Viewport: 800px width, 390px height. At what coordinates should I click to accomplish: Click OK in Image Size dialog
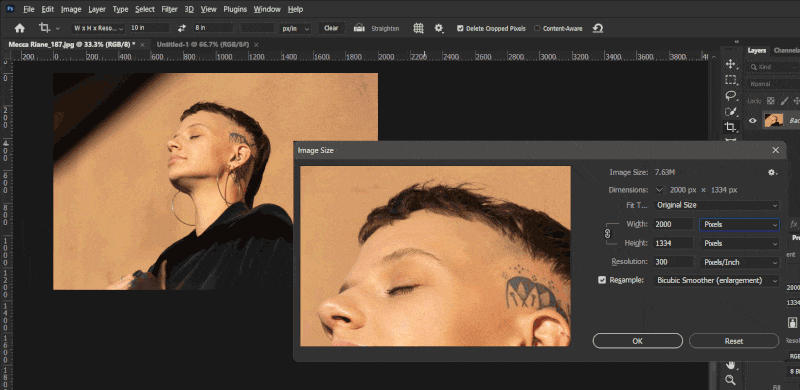(x=638, y=341)
